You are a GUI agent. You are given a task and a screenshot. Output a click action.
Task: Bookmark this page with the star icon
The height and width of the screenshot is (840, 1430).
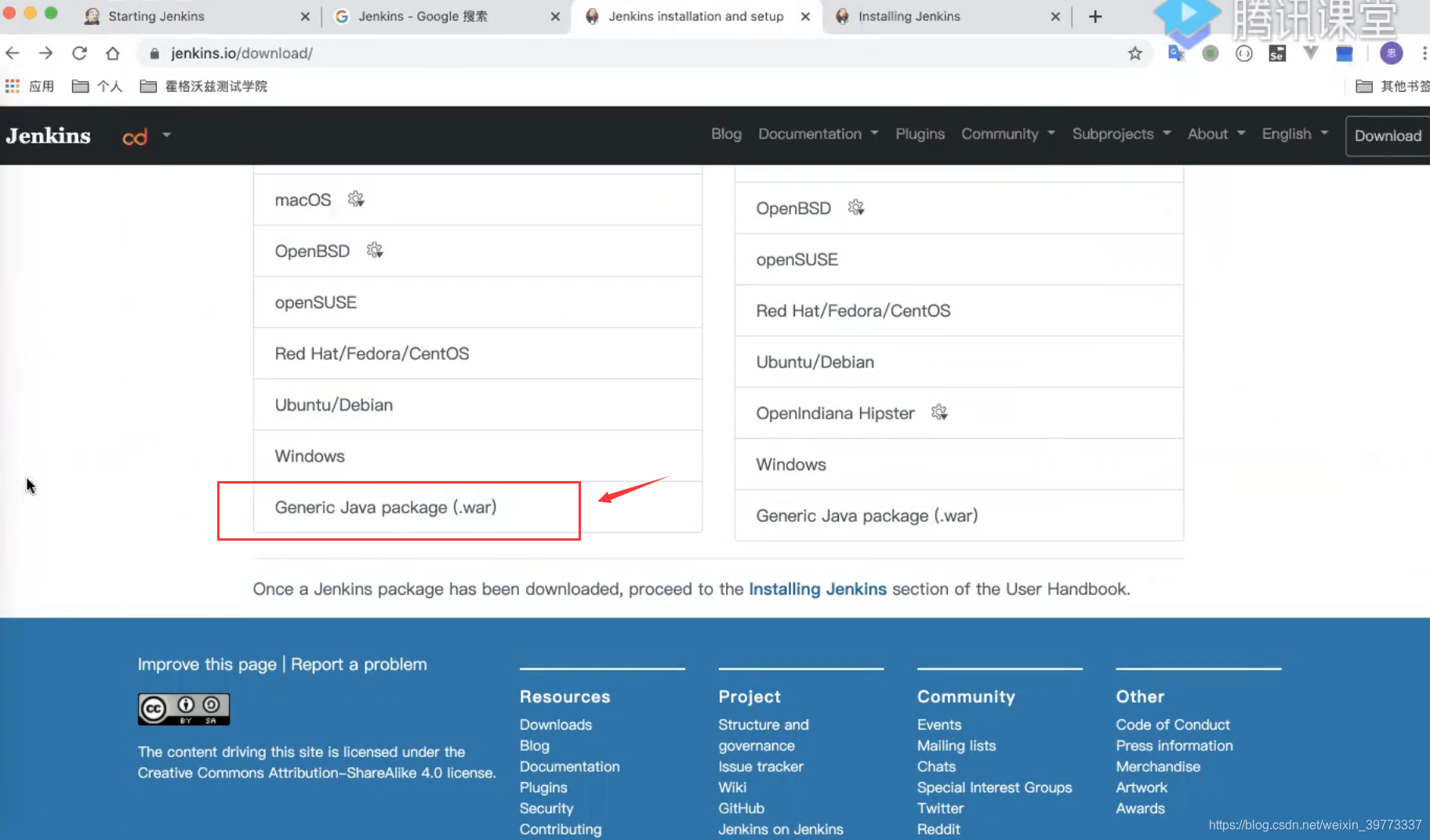coord(1134,53)
